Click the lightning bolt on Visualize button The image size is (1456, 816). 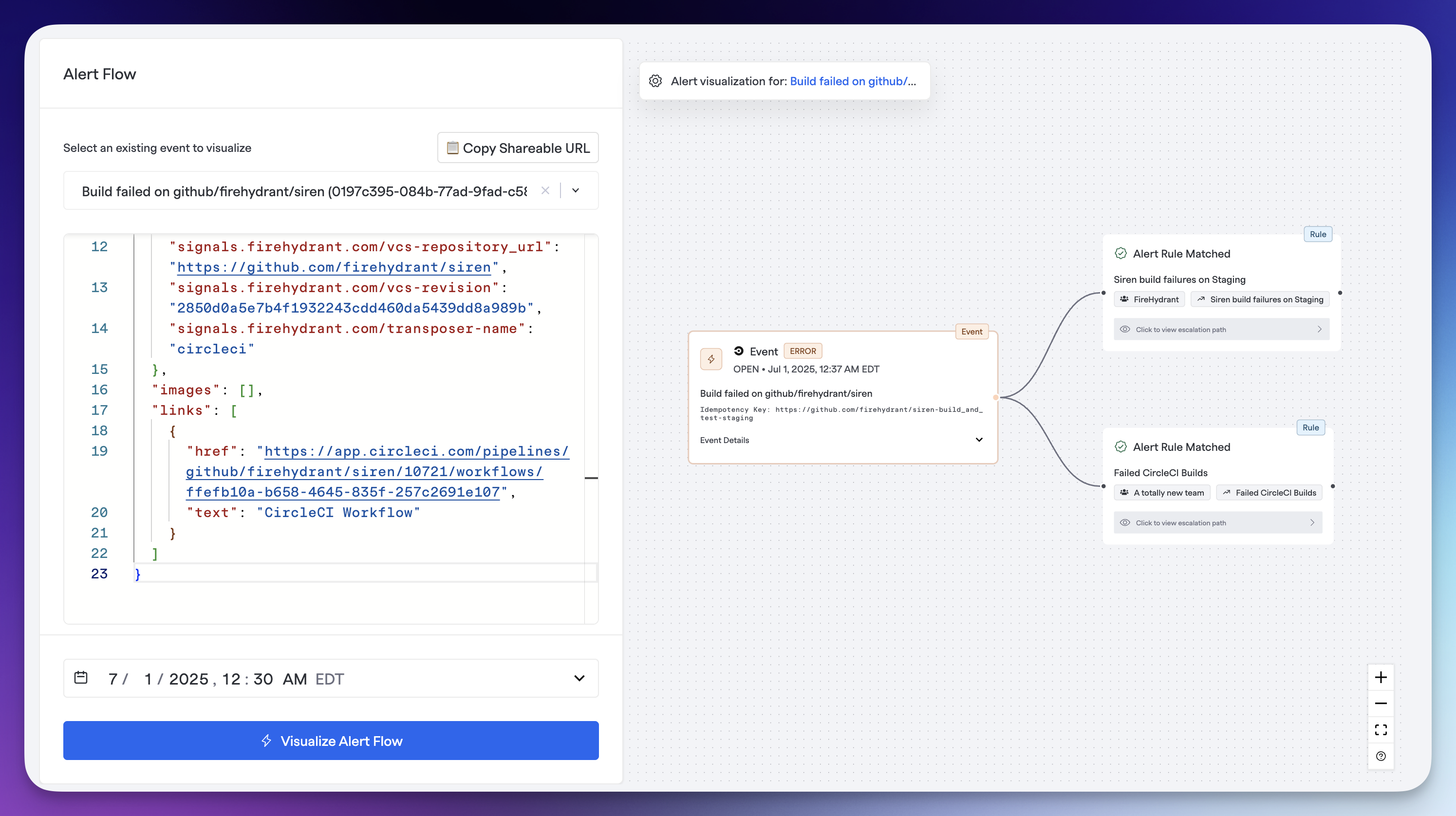266,740
